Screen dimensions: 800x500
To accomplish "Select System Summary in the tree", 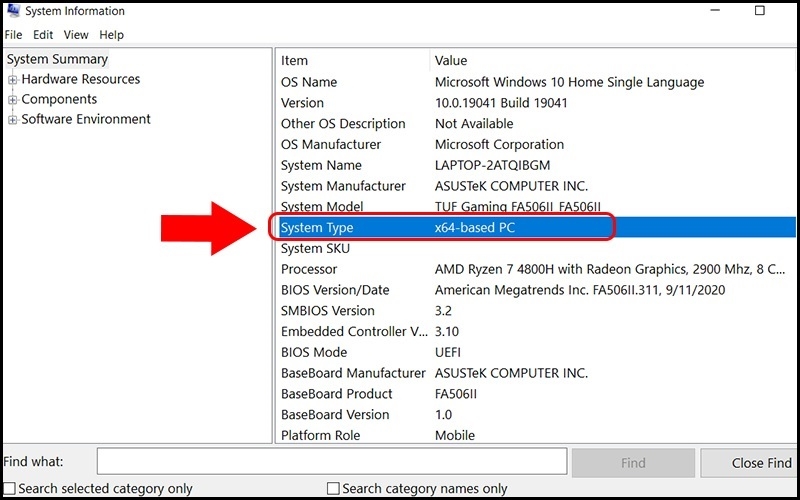I will [57, 60].
